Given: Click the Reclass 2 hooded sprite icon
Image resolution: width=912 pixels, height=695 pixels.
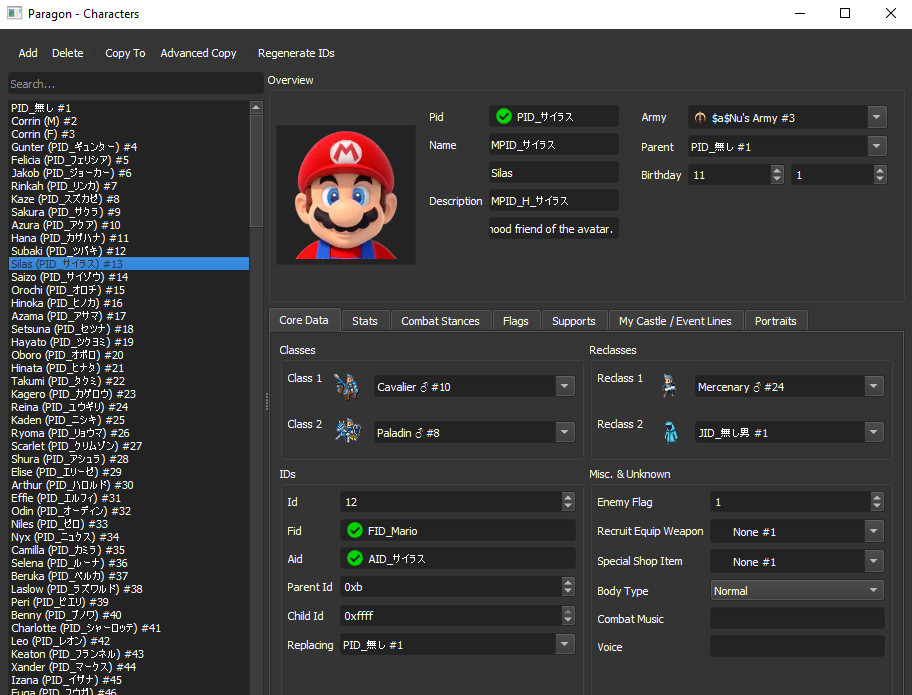Looking at the screenshot, I should pyautogui.click(x=669, y=431).
